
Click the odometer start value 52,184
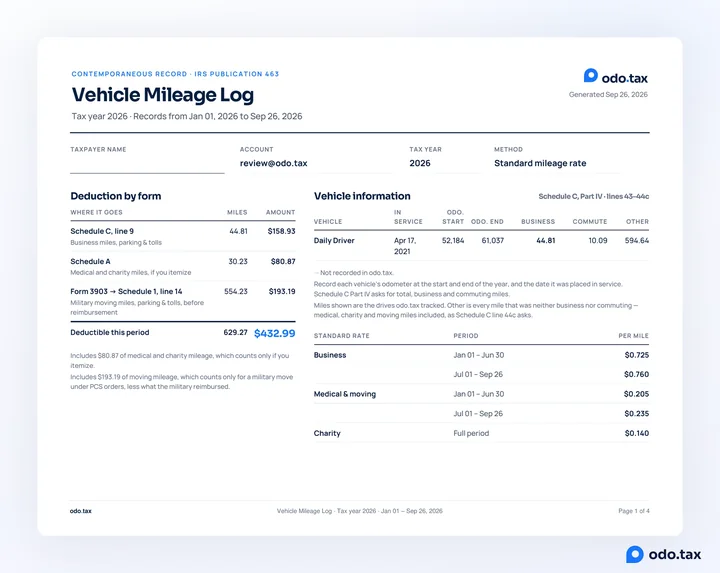point(453,241)
